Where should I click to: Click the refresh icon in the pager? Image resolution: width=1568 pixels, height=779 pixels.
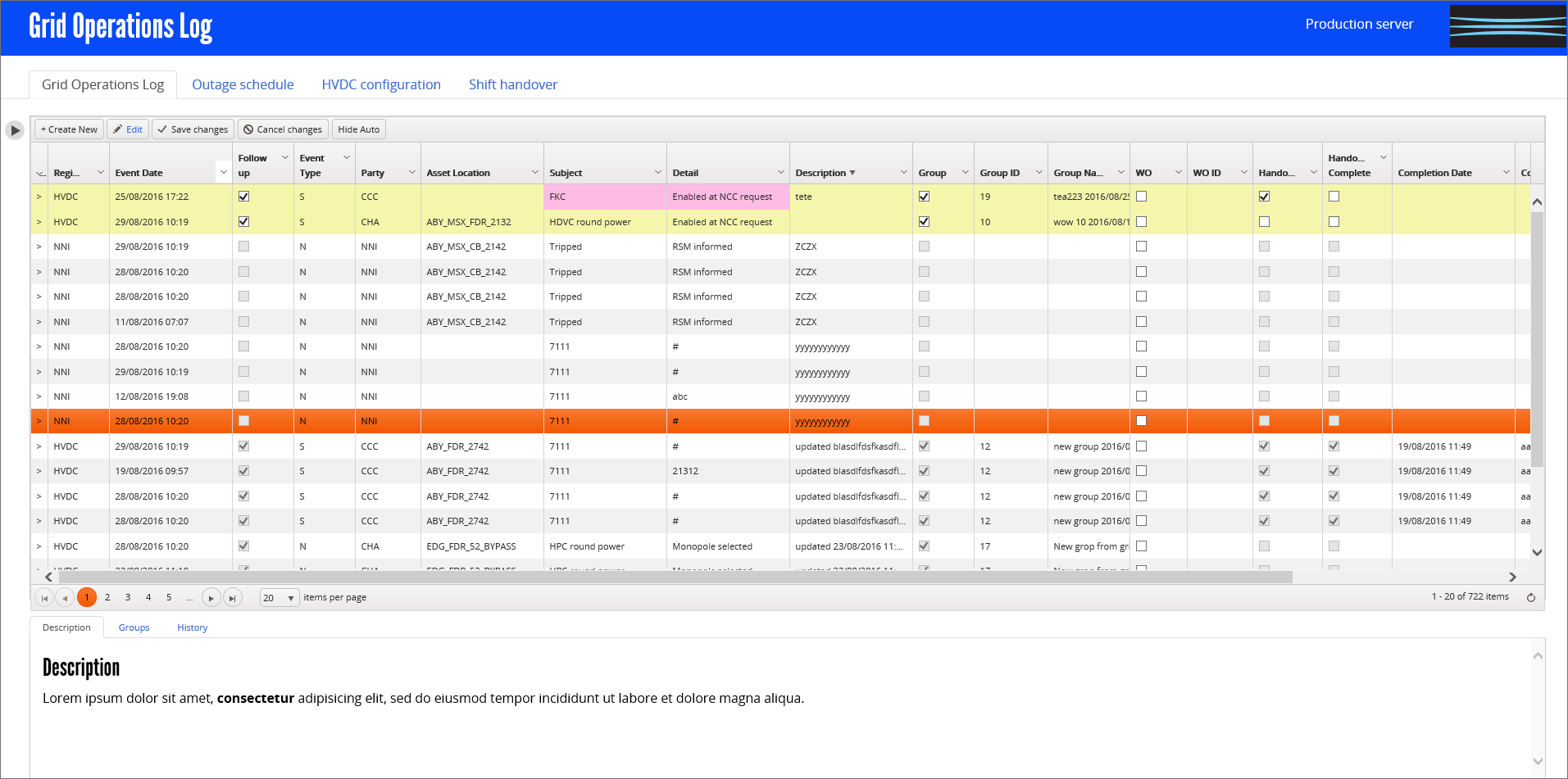click(1530, 597)
